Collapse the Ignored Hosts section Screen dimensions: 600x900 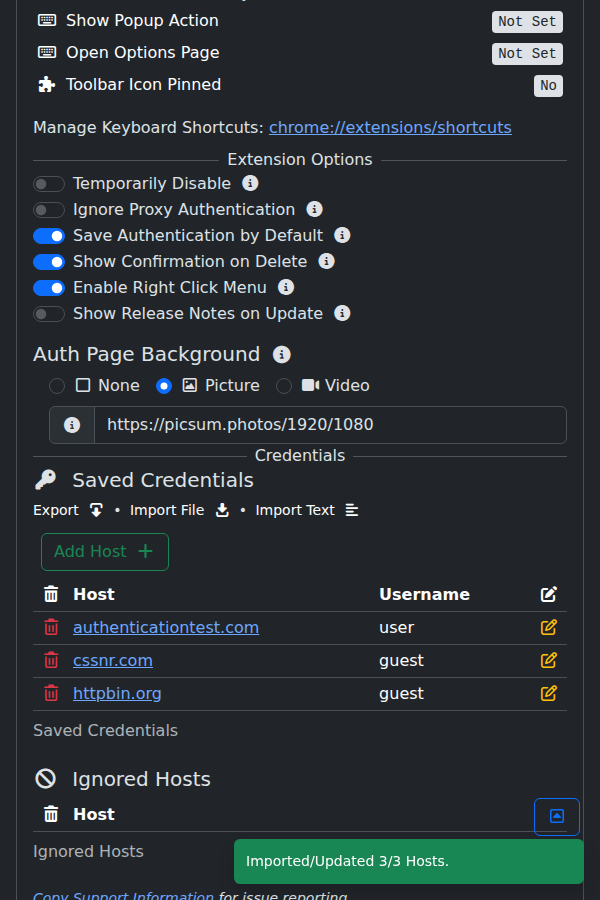[x=556, y=816]
